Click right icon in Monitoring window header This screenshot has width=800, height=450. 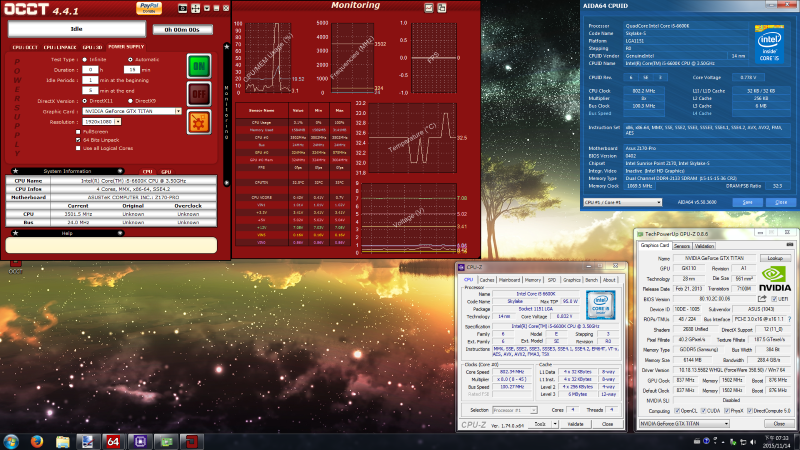point(442,8)
